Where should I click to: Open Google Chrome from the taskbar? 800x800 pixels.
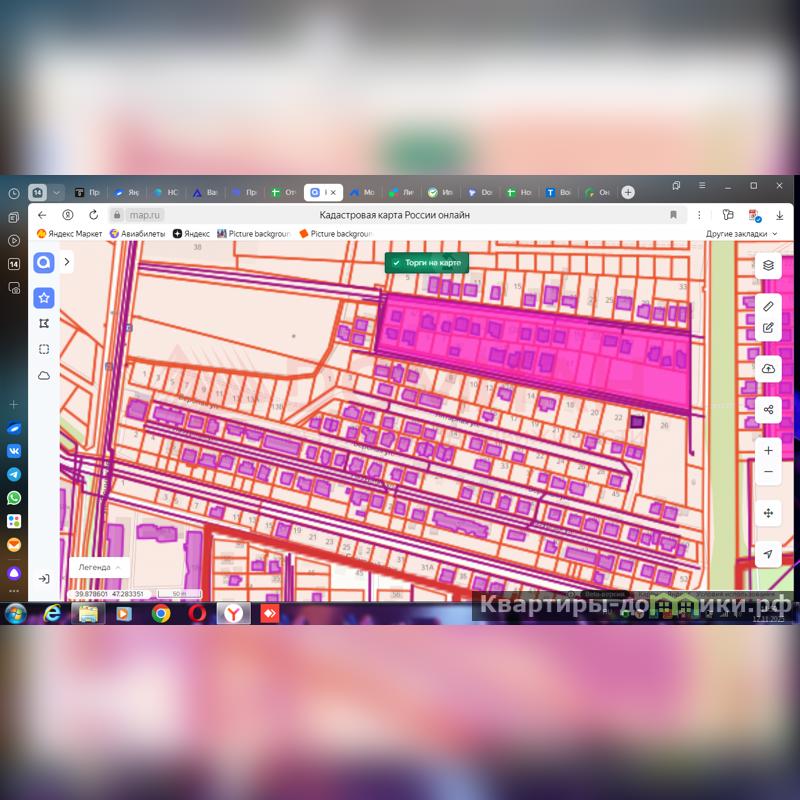[160, 613]
